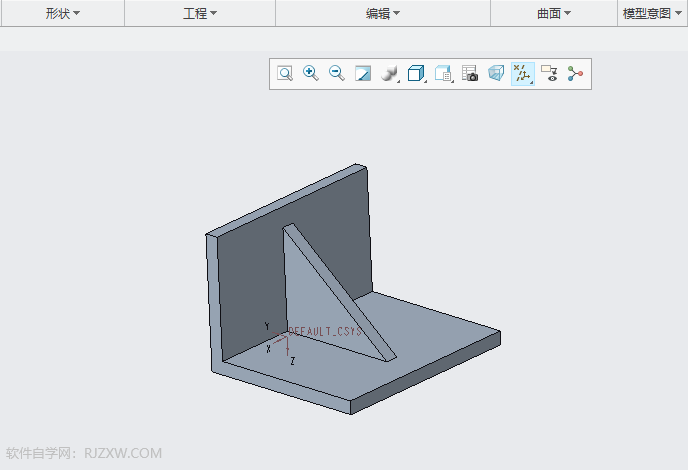688x470 pixels.
Task: Expand the 编辑 group dropdown
Action: (x=382, y=14)
